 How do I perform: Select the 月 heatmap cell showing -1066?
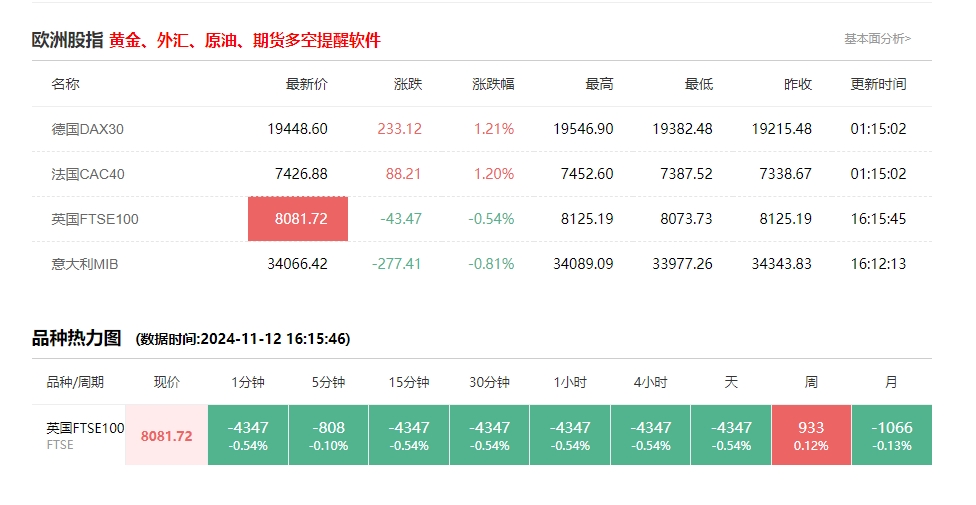click(891, 435)
